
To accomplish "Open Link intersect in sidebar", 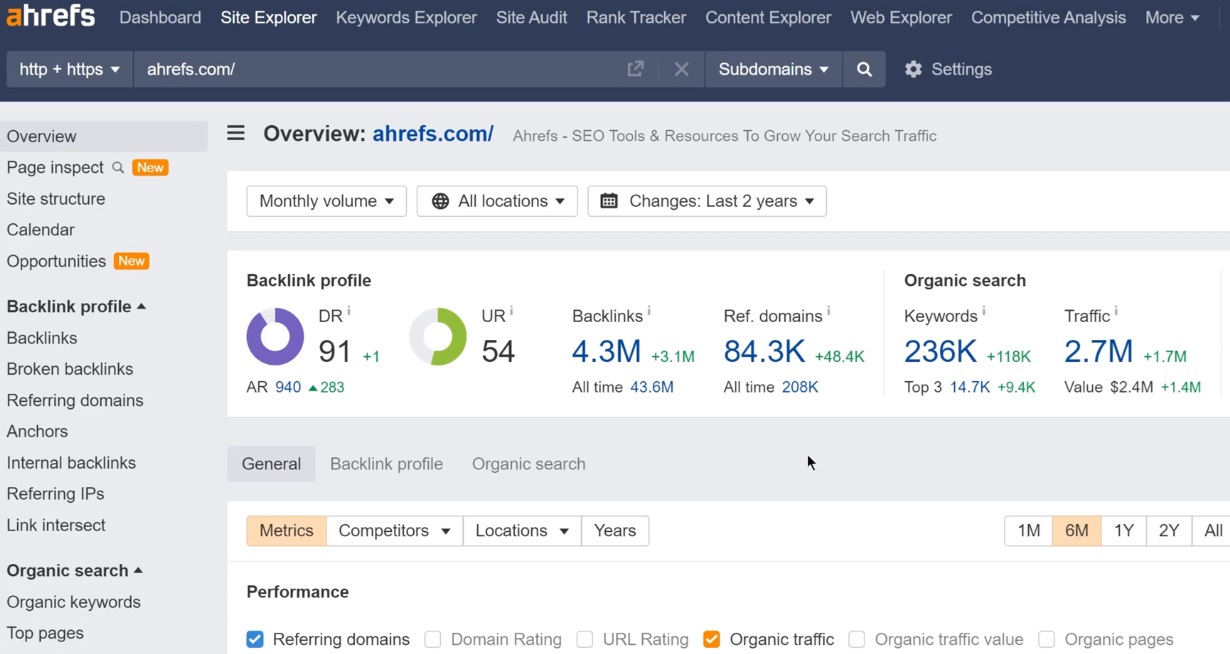I will [56, 525].
